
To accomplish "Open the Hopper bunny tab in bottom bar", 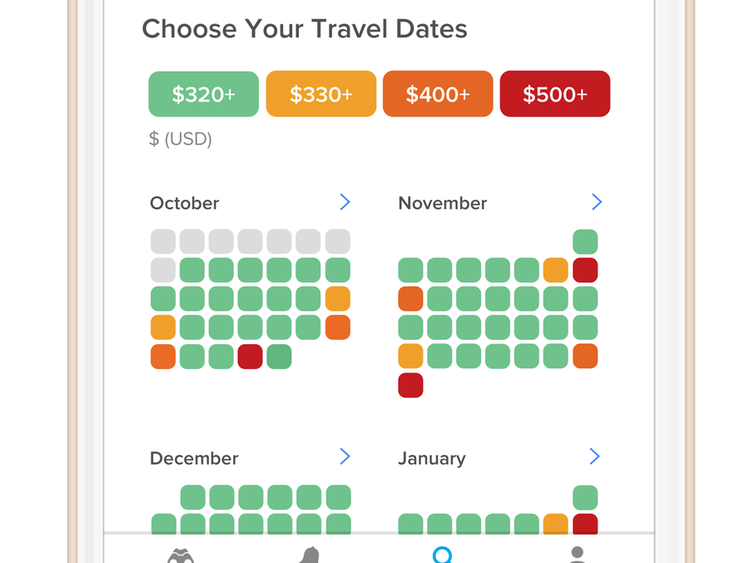I will [x=181, y=555].
